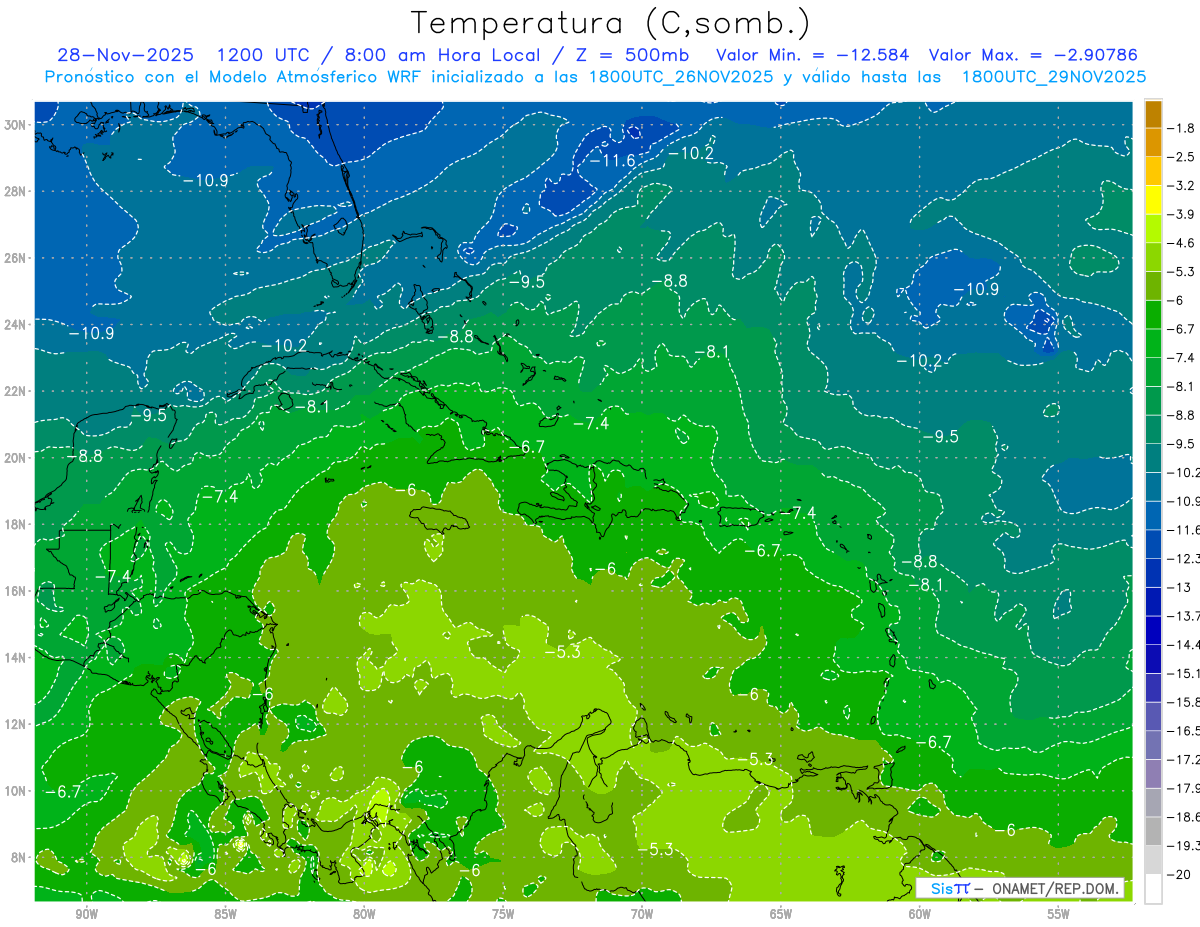
Task: Click the "Valor Min. = -12.584" text
Action: pos(813,55)
